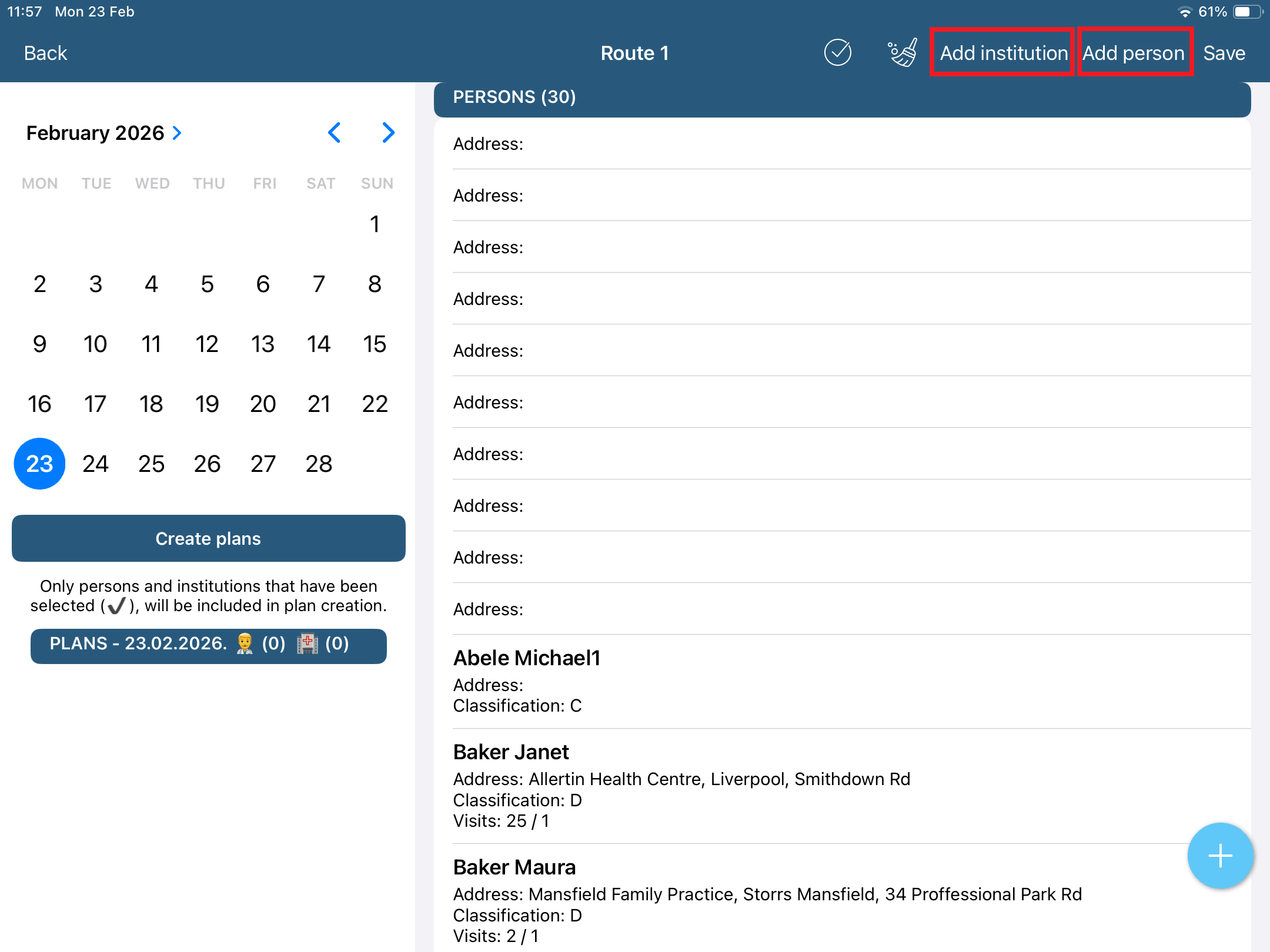Image resolution: width=1270 pixels, height=952 pixels.
Task: Tap Add institution in top bar
Action: tap(1003, 53)
